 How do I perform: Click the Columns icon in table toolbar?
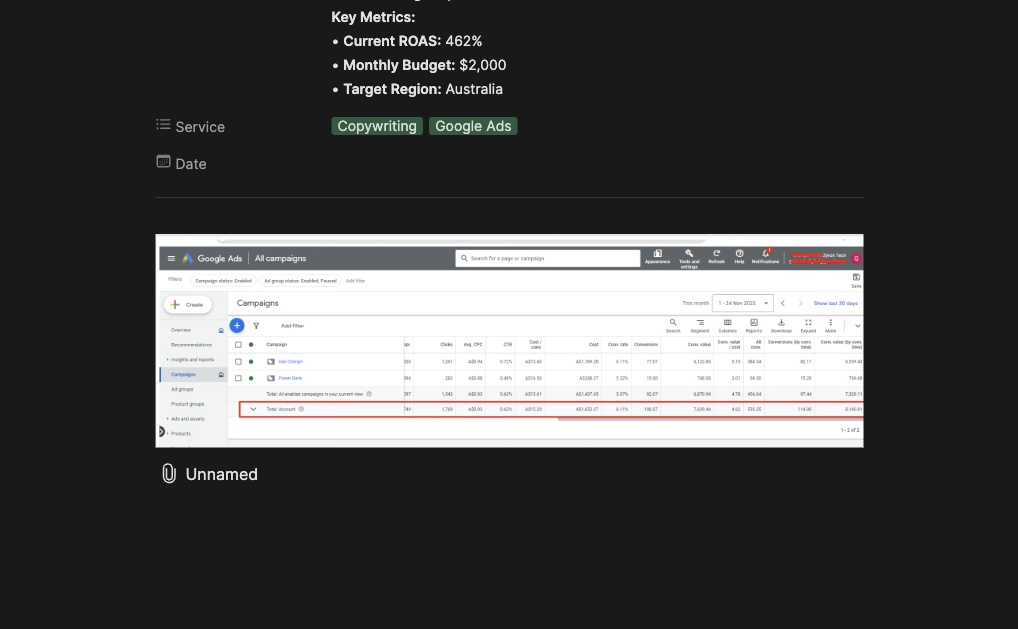point(727,325)
